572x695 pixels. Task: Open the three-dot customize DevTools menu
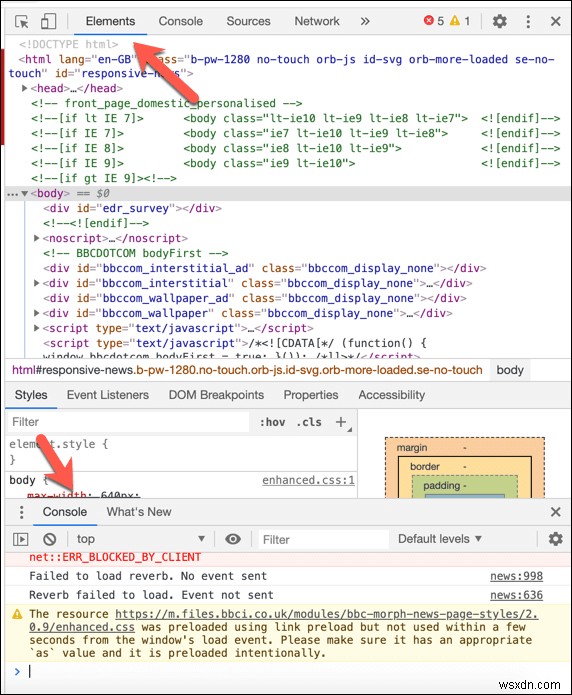point(528,21)
